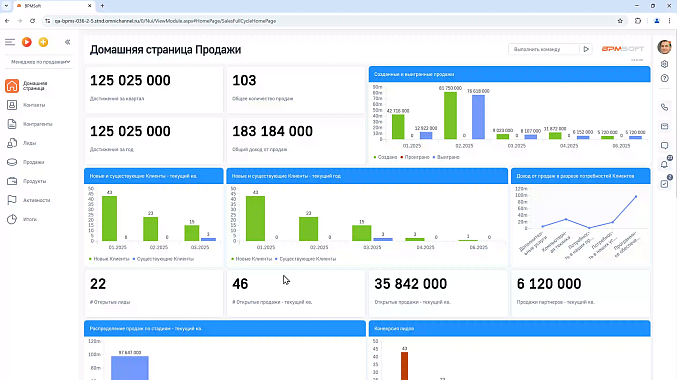
Task: Collapse the left sidebar with double chevron
Action: 67,42
